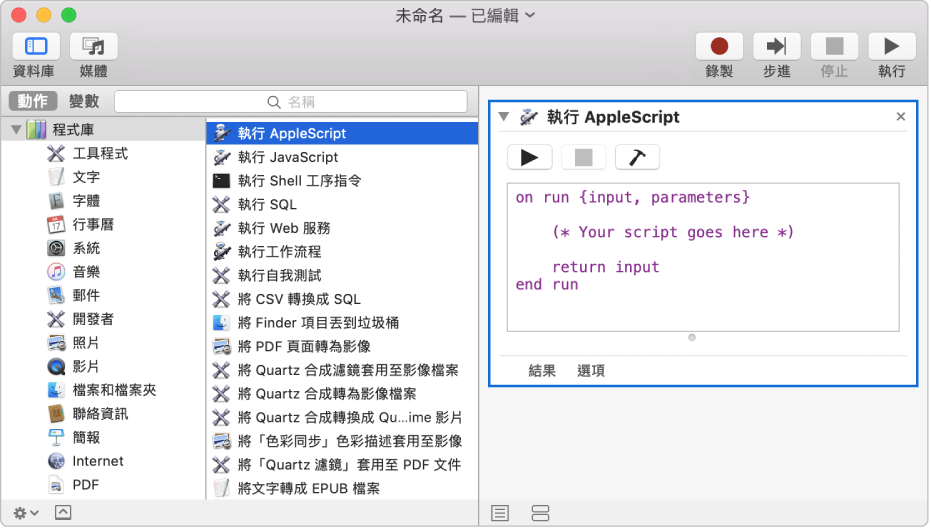
Task: Open the gear action menu dropdown
Action: (26, 513)
